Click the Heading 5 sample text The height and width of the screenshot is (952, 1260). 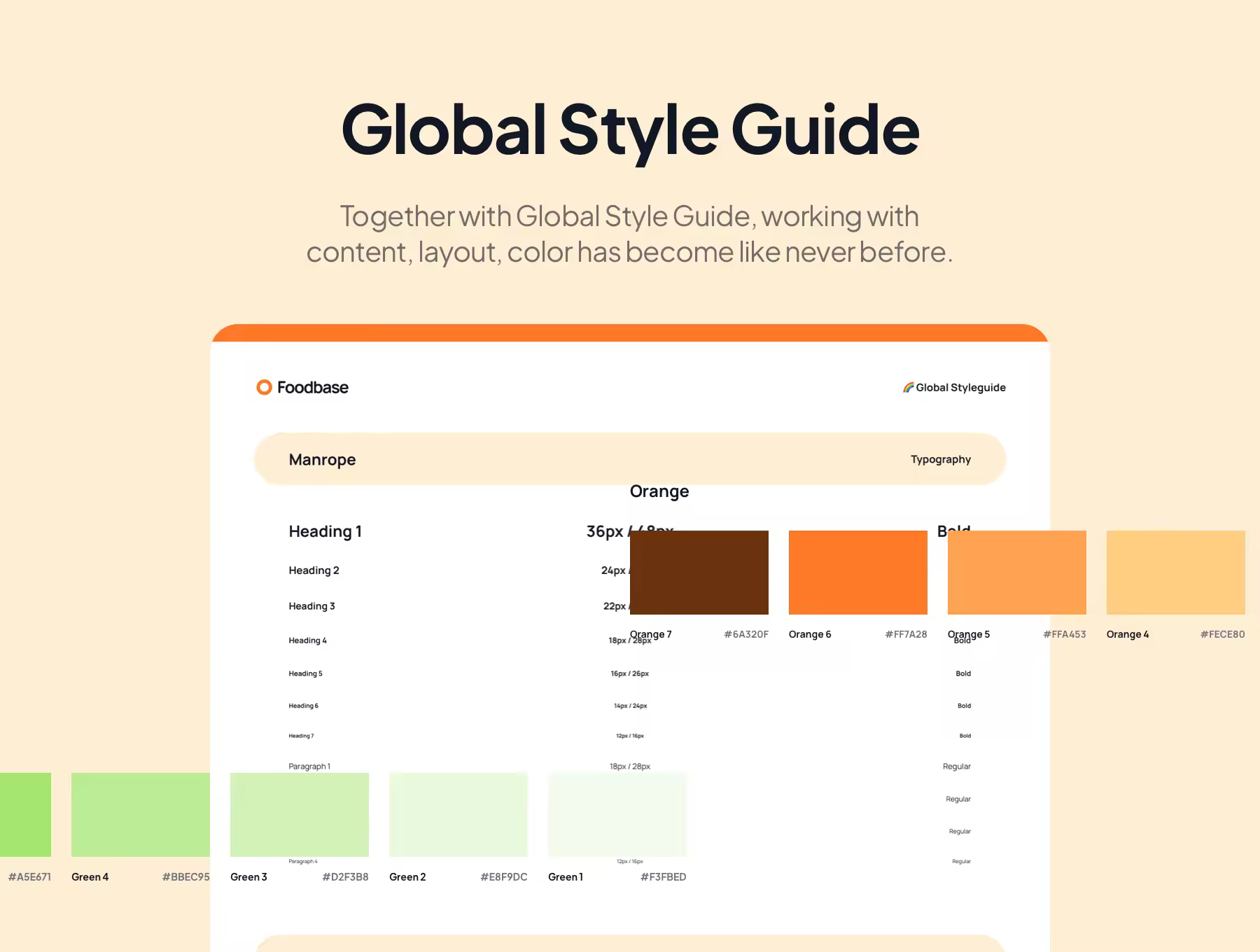pyautogui.click(x=306, y=673)
